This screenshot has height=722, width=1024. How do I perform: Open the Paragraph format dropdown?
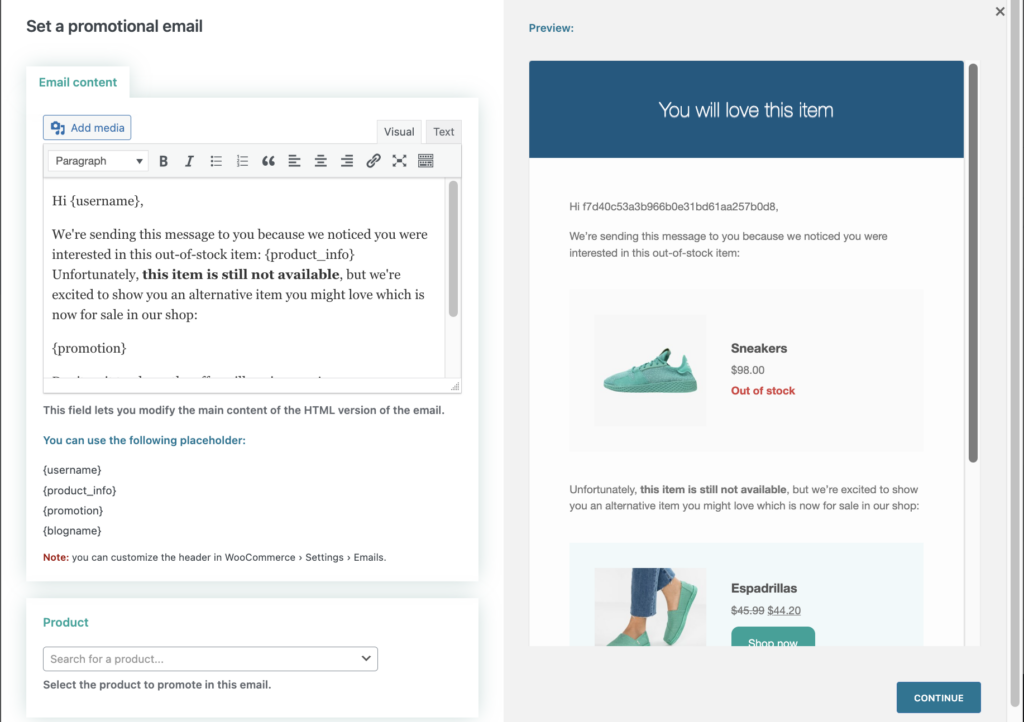pyautogui.click(x=98, y=161)
